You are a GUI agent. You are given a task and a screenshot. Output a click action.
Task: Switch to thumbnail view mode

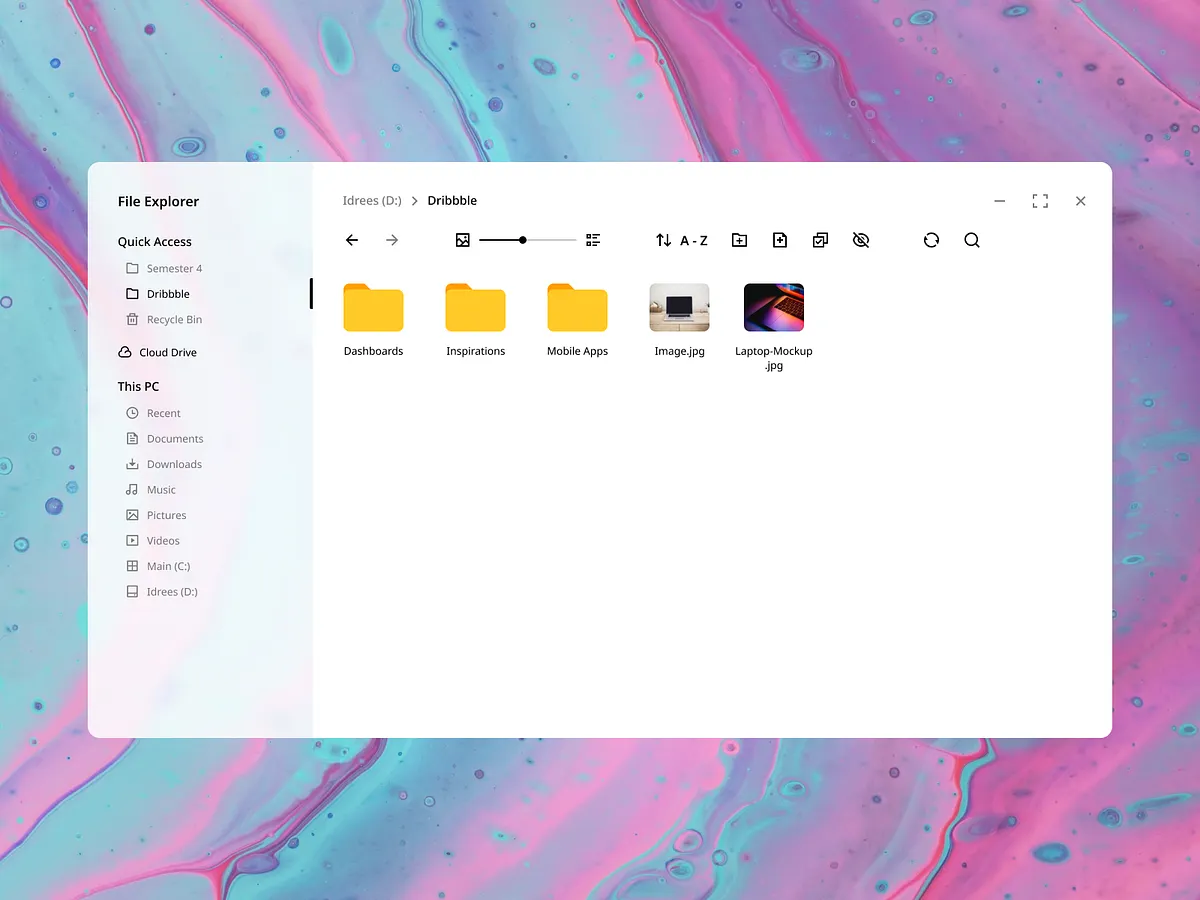pos(462,240)
